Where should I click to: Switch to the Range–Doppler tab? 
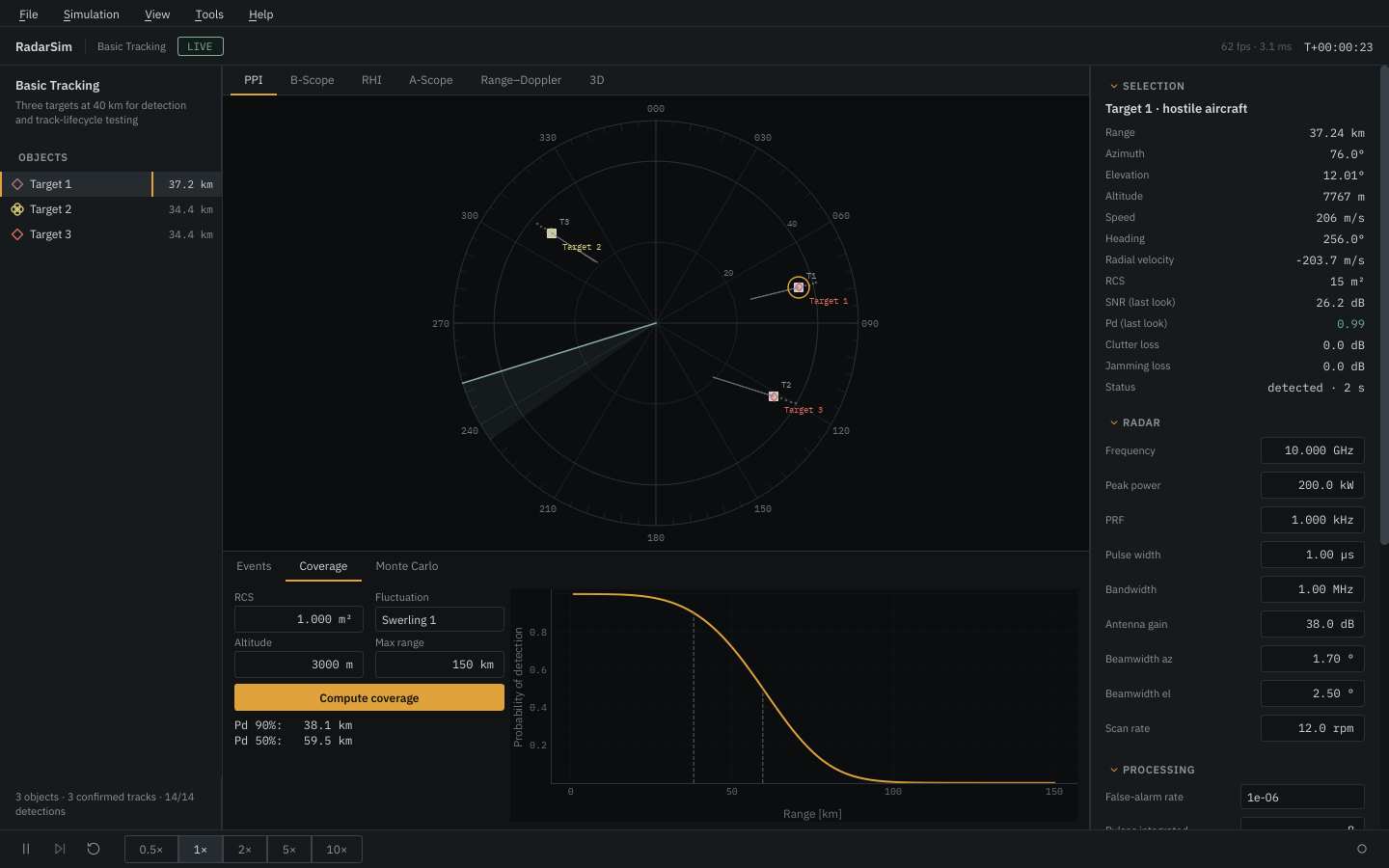tap(521, 80)
